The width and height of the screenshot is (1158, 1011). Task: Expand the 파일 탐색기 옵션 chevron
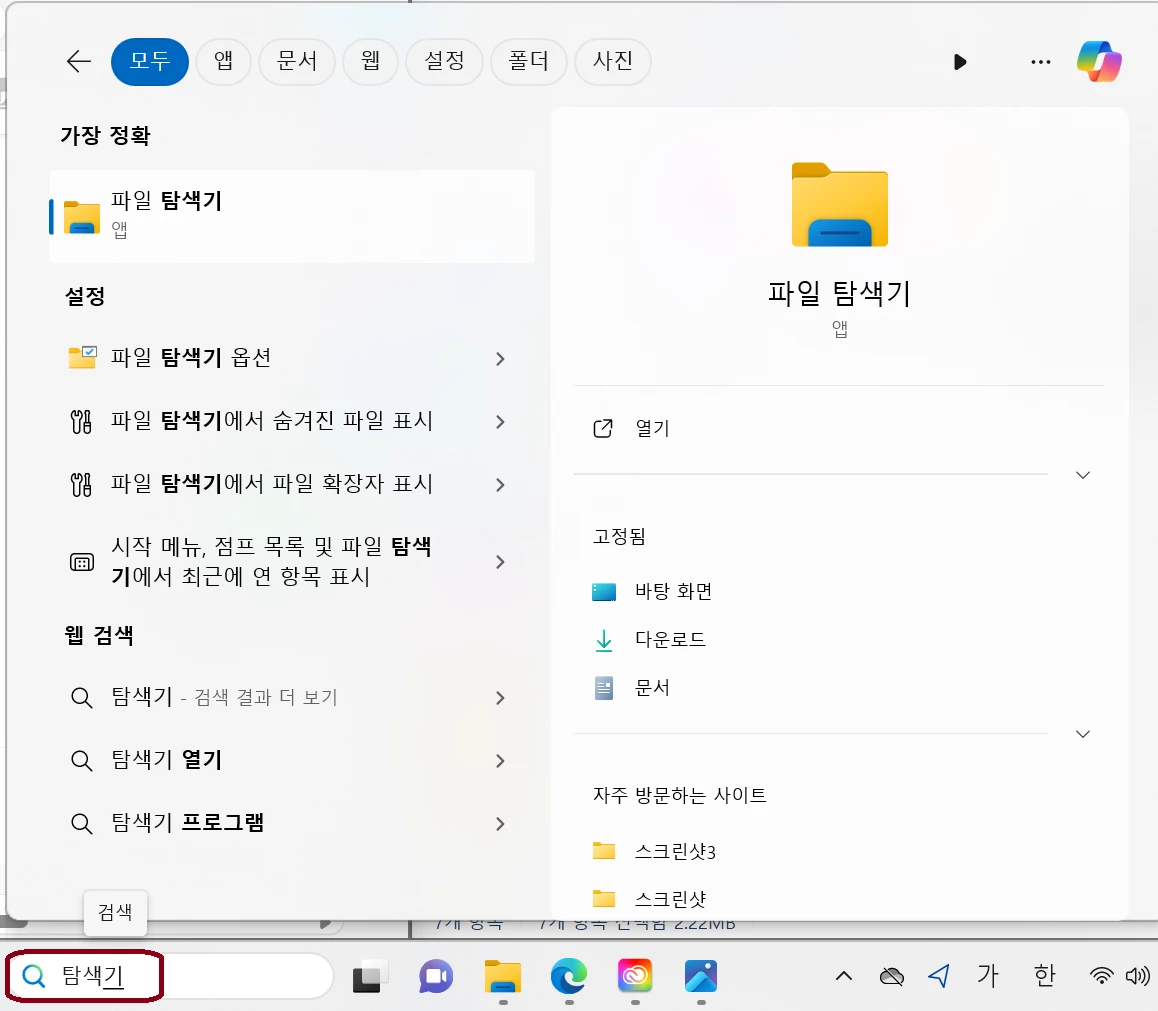click(500, 359)
